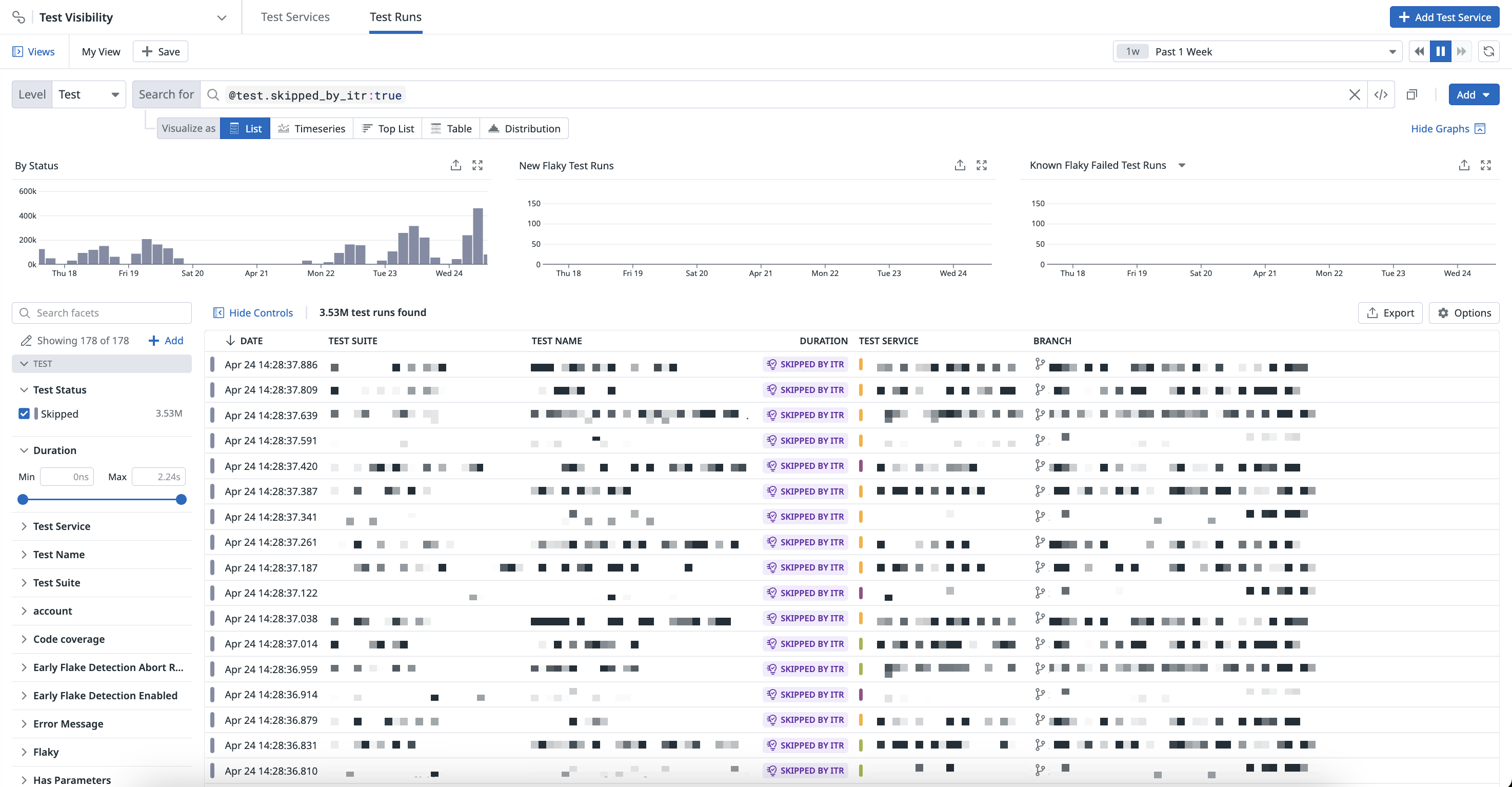Screen dimensions: 1512x787
Task: Click the Add facet link
Action: (x=166, y=341)
